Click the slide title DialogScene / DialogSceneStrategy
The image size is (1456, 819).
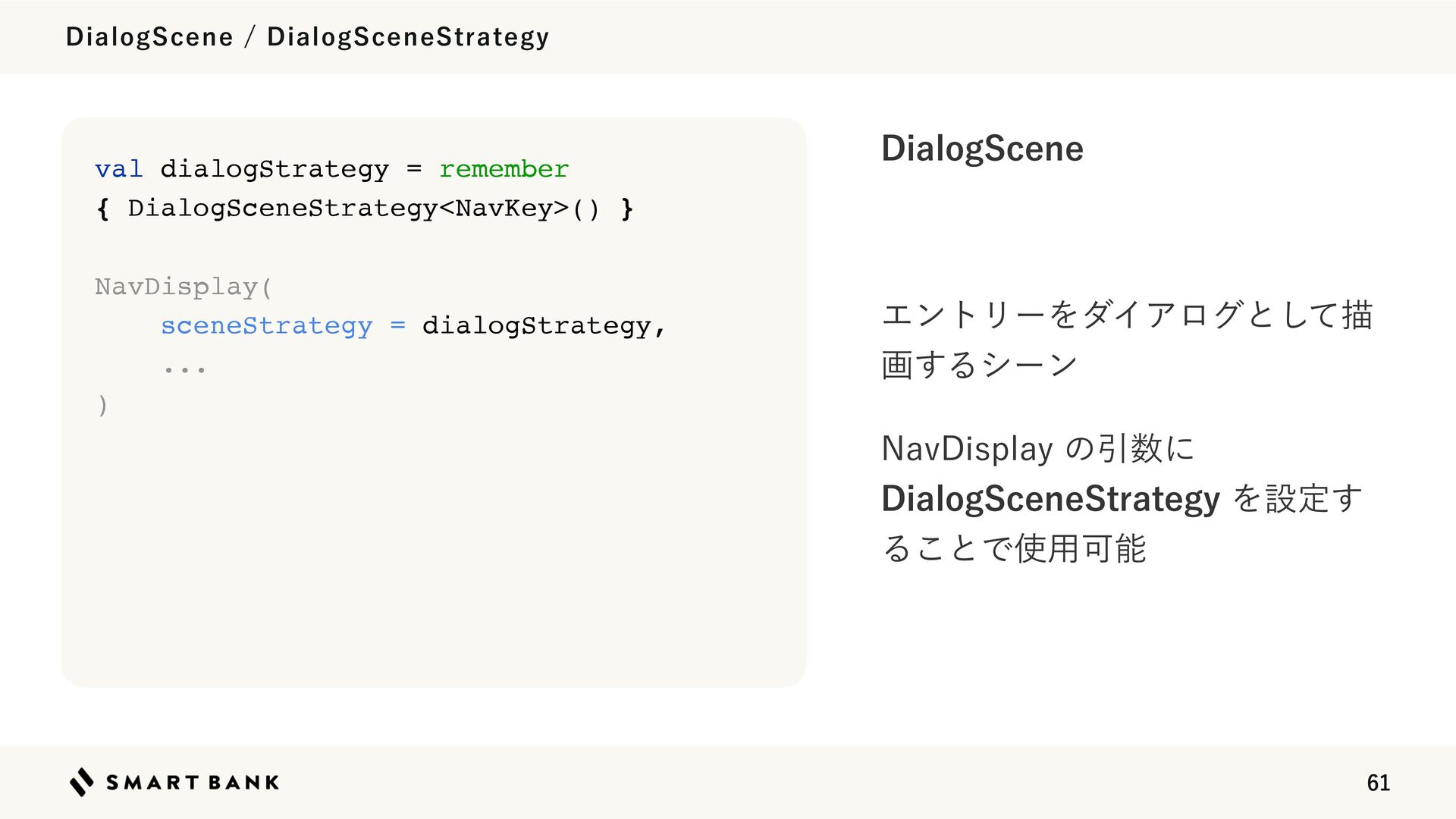click(307, 36)
